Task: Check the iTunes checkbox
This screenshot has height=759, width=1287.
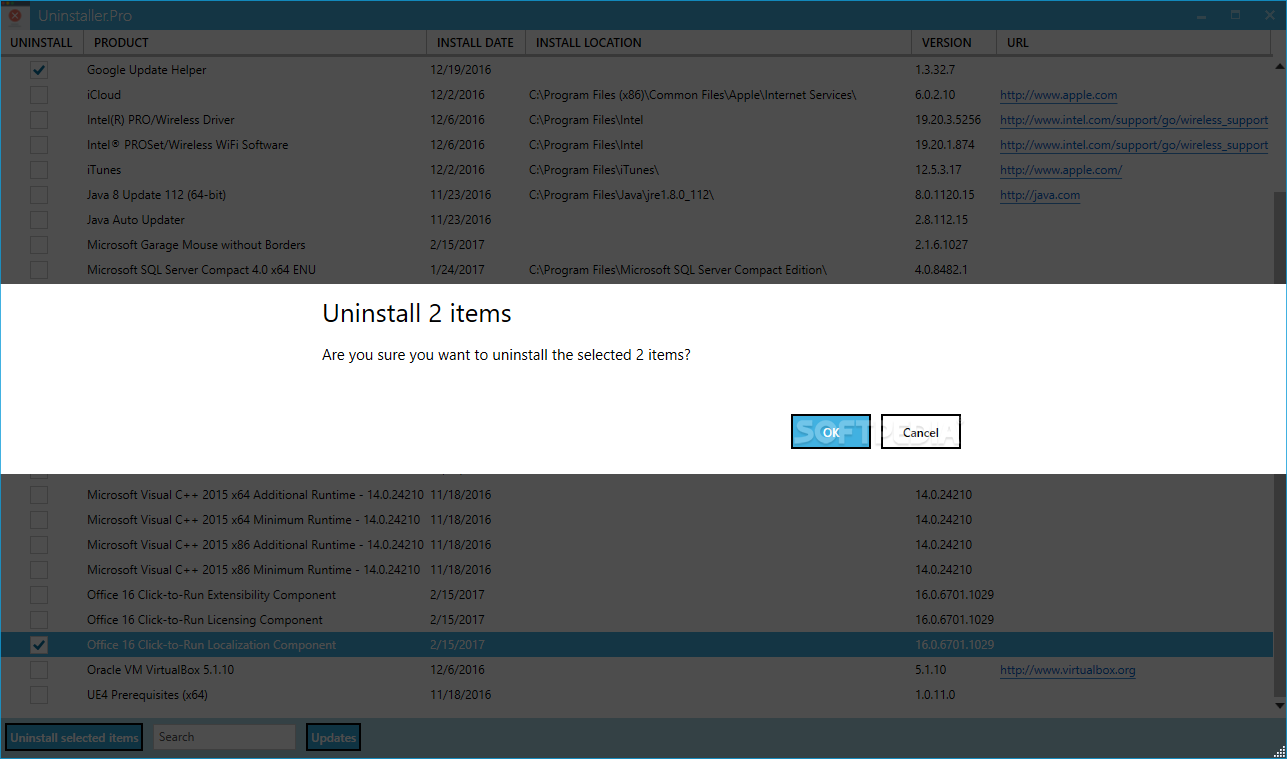Action: tap(38, 170)
